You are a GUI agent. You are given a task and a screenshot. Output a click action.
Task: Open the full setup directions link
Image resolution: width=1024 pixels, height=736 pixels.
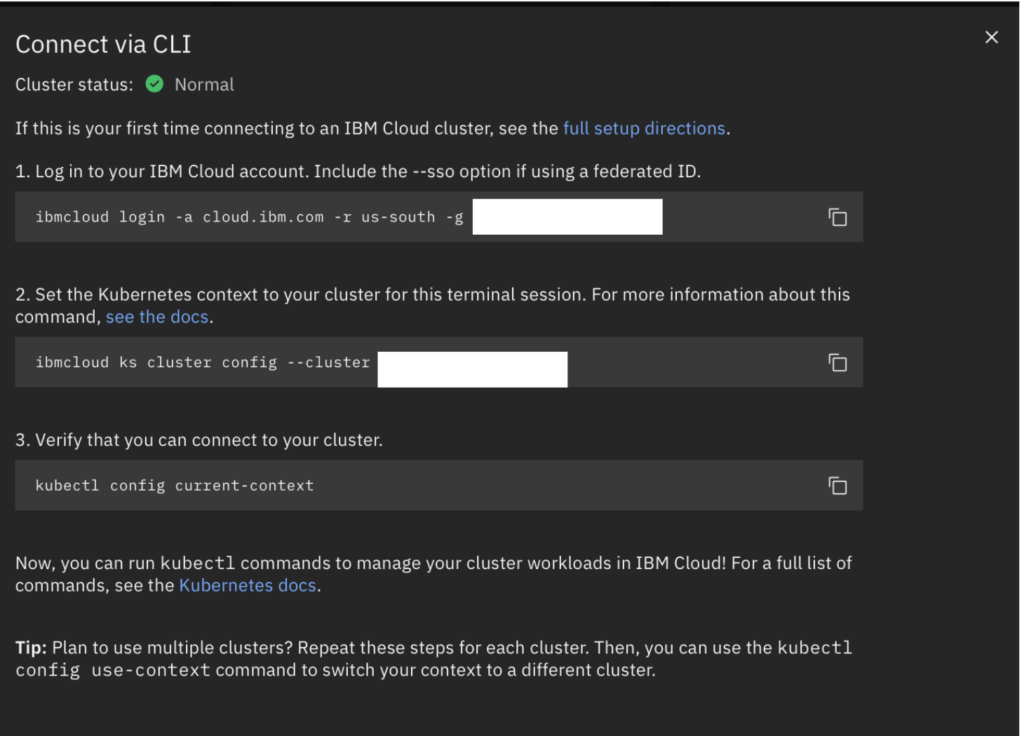coord(644,128)
